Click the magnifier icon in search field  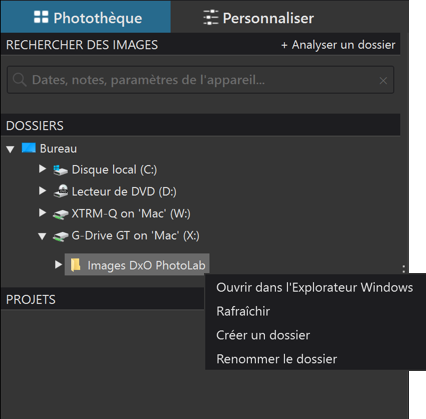[x=19, y=80]
